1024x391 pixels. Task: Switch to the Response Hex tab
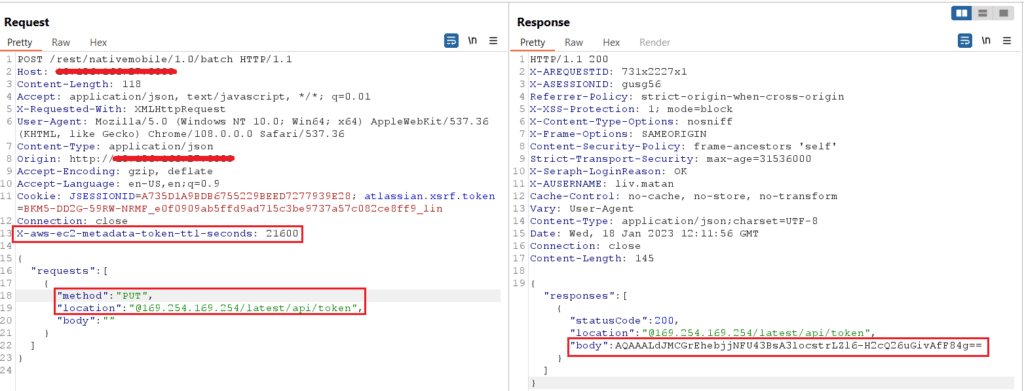611,42
